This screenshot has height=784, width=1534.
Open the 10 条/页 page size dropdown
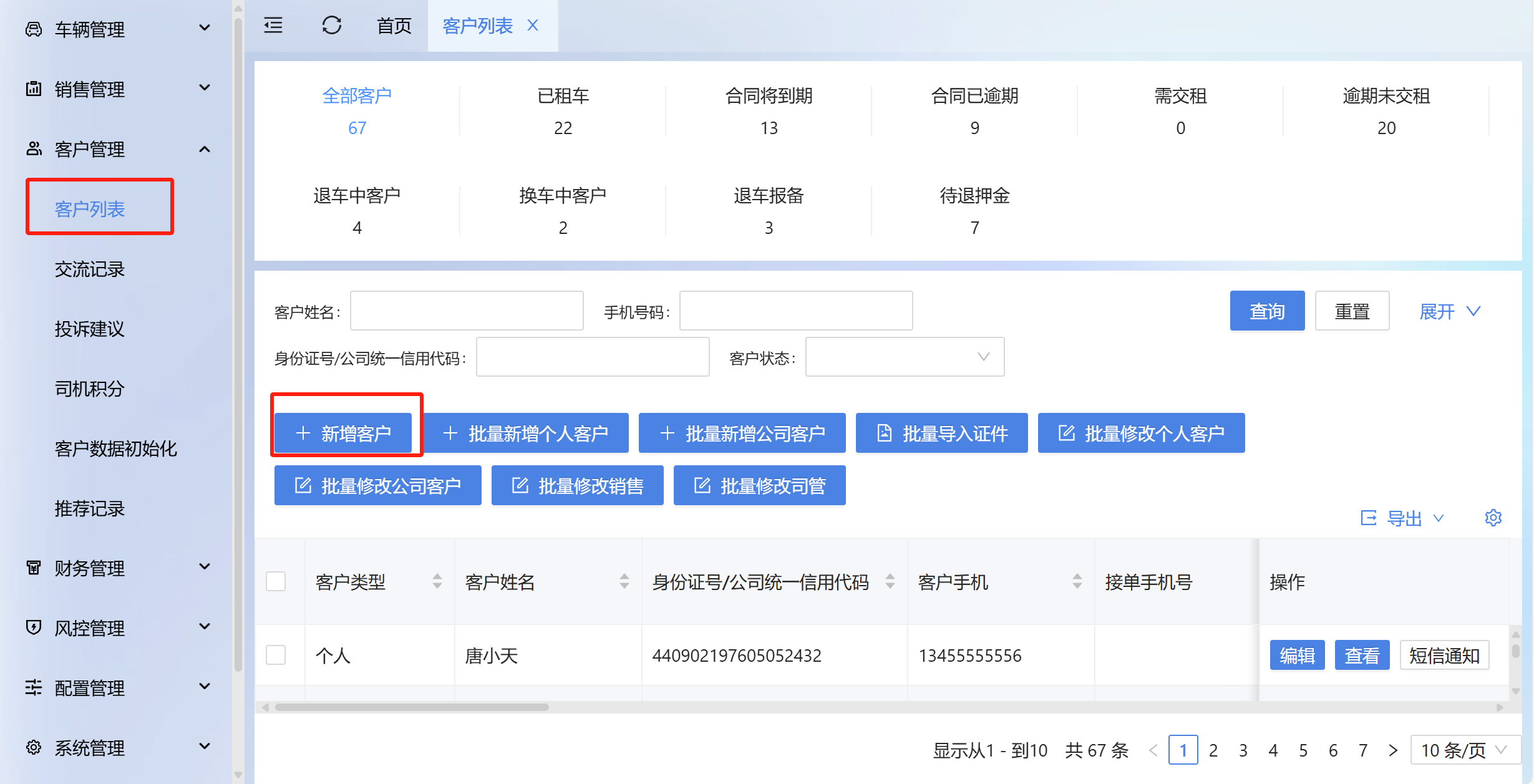(1464, 750)
